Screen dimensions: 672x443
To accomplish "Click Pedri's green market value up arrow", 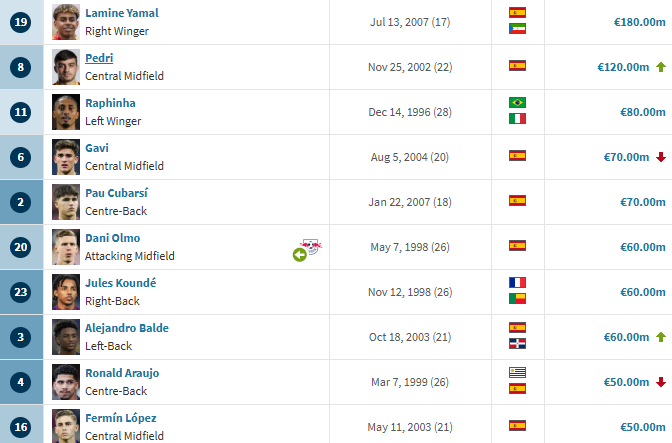I will coord(661,67).
